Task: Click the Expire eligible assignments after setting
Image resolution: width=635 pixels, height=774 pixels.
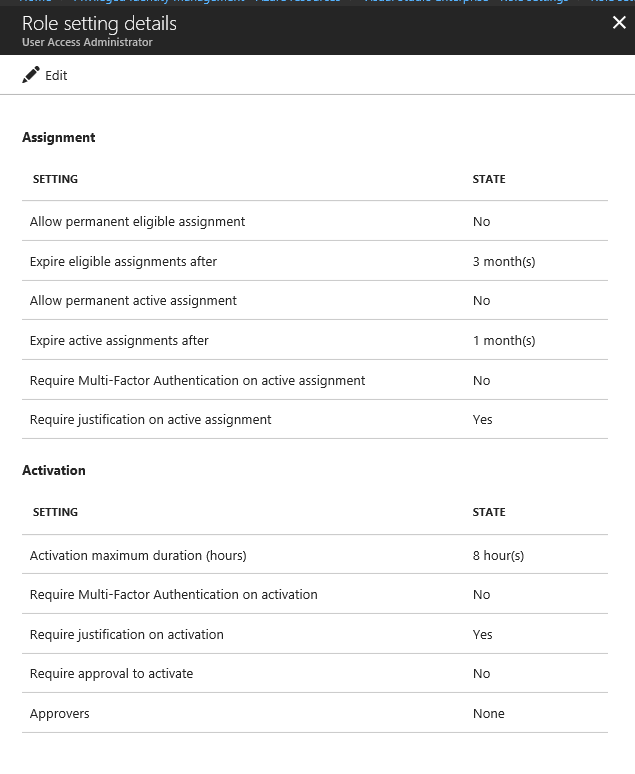Action: click(x=123, y=261)
